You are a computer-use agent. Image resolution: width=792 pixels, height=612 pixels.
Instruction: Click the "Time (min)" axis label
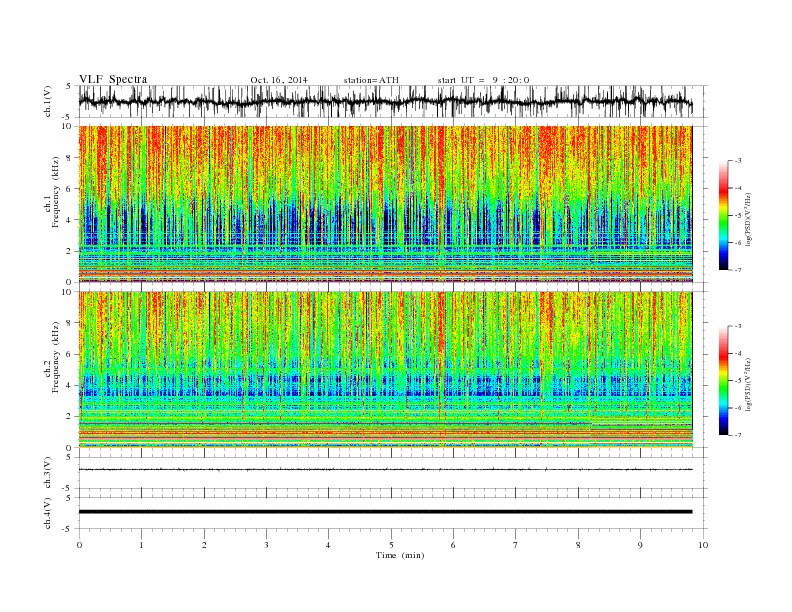pyautogui.click(x=400, y=555)
